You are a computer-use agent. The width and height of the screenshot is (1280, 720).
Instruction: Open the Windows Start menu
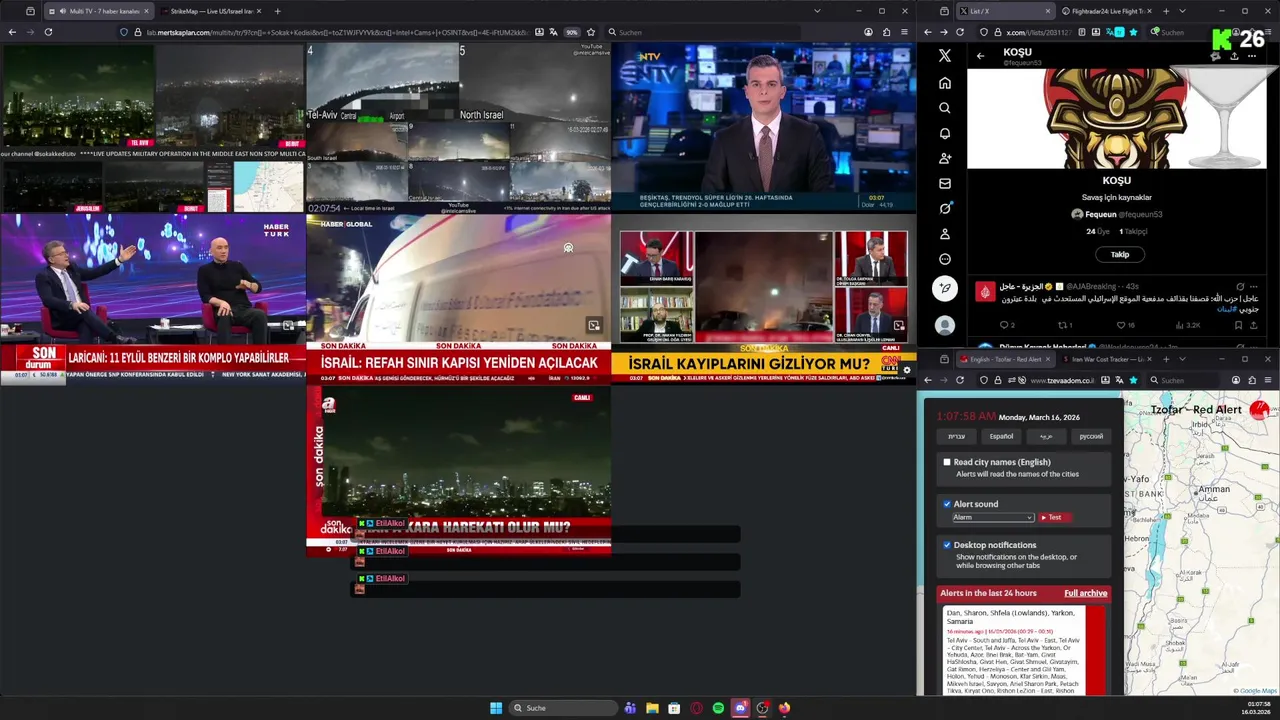tap(496, 708)
